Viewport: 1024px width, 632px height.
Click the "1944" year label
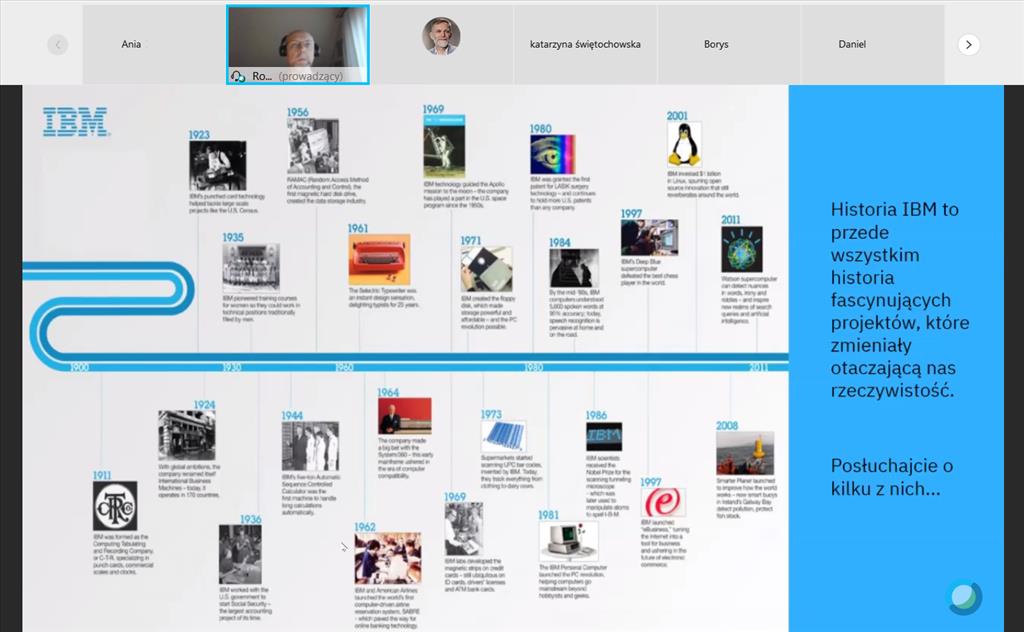point(292,415)
